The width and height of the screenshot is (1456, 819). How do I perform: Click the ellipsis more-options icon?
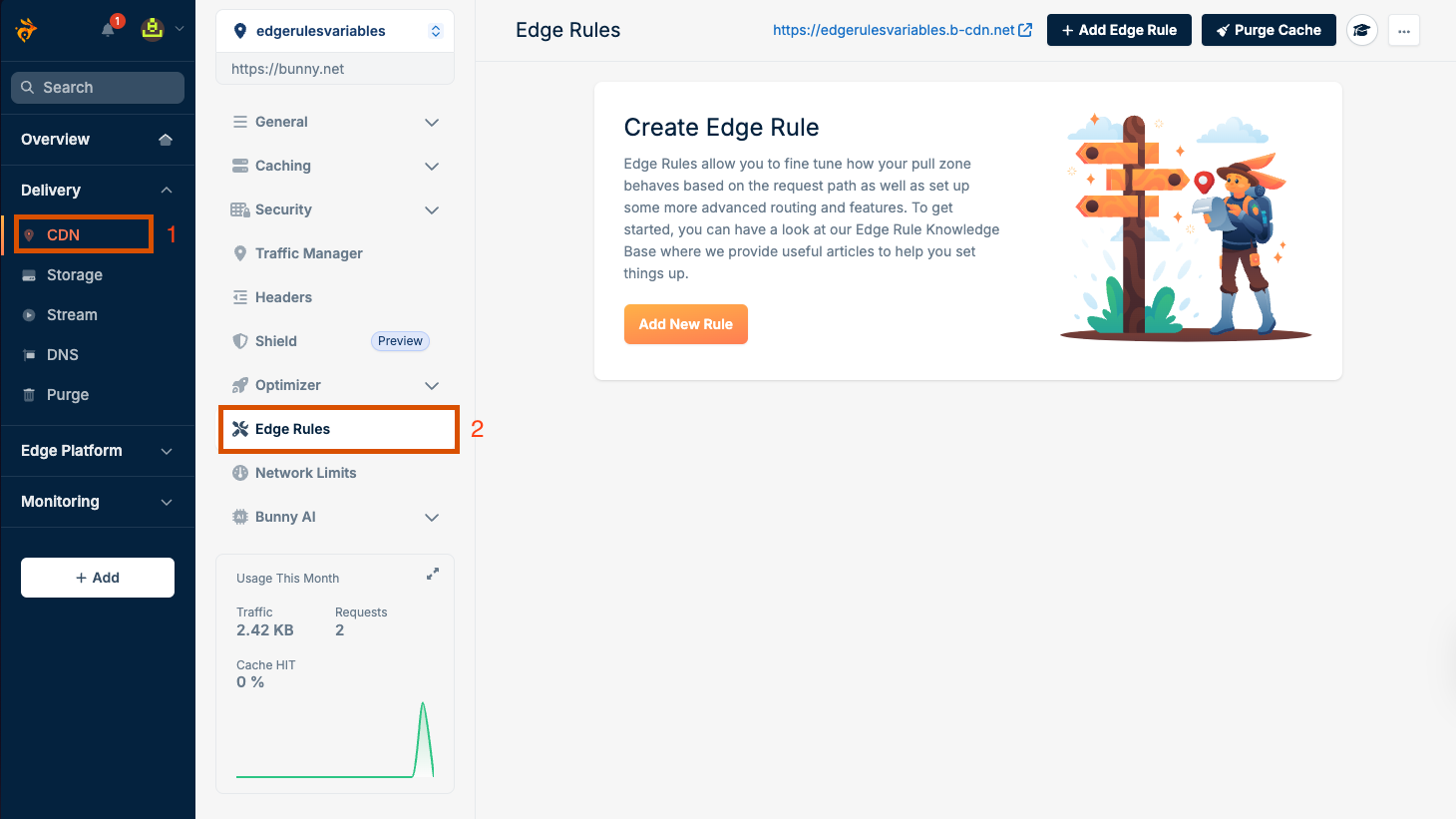(x=1403, y=30)
